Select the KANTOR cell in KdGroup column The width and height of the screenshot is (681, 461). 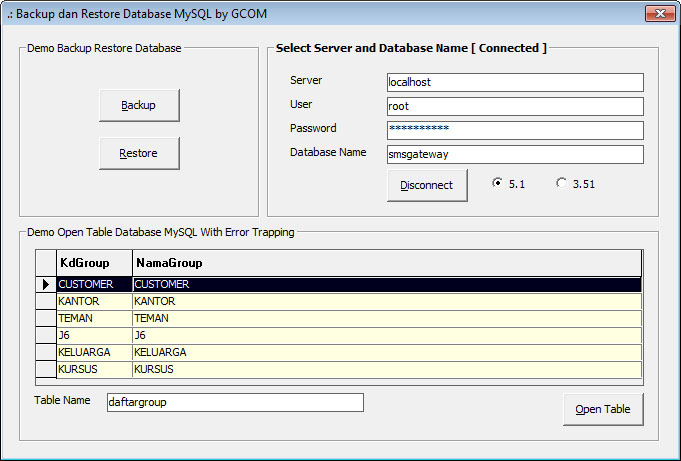point(94,301)
